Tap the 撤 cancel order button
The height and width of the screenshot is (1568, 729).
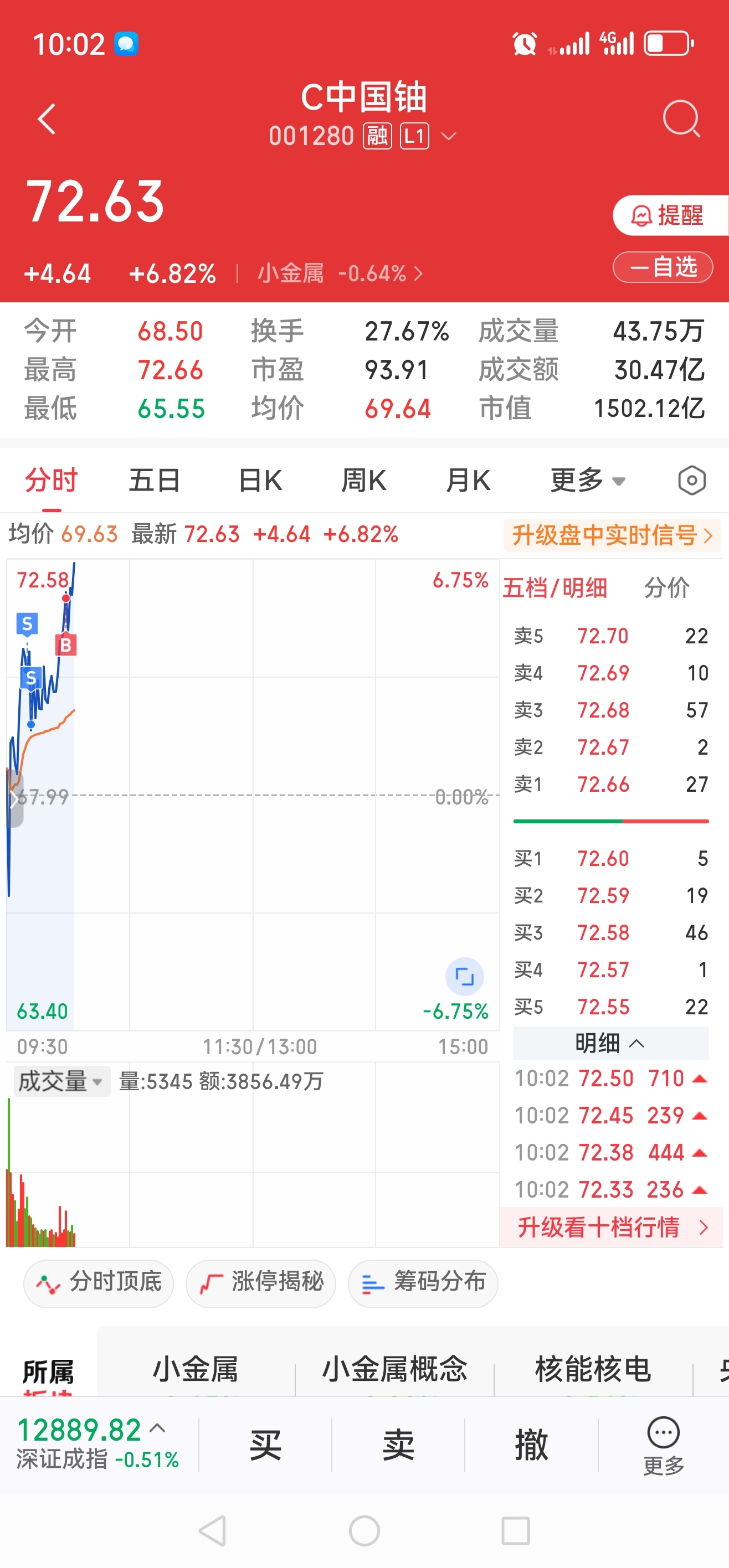[x=531, y=1445]
